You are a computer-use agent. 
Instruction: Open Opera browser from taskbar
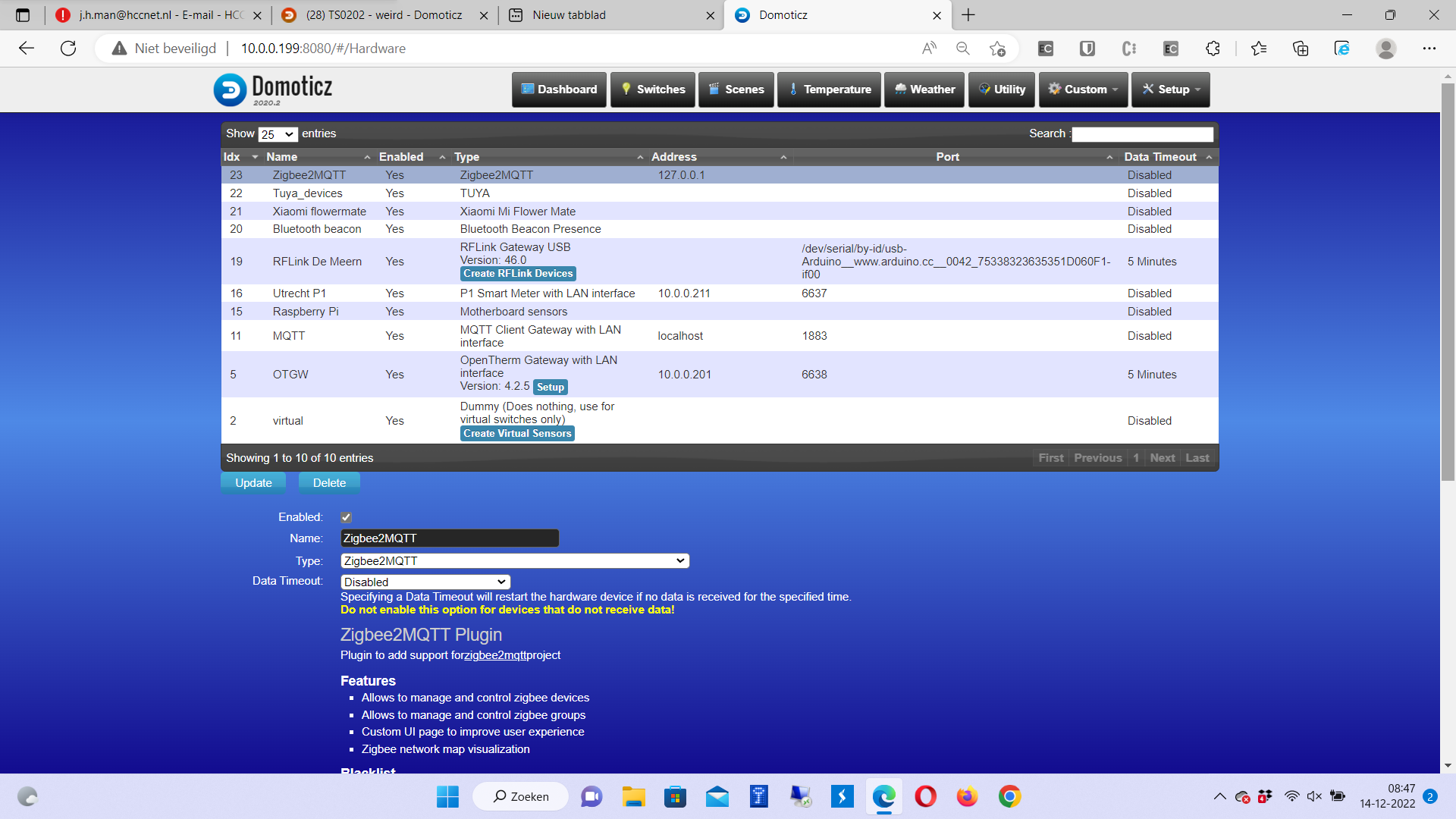(925, 796)
